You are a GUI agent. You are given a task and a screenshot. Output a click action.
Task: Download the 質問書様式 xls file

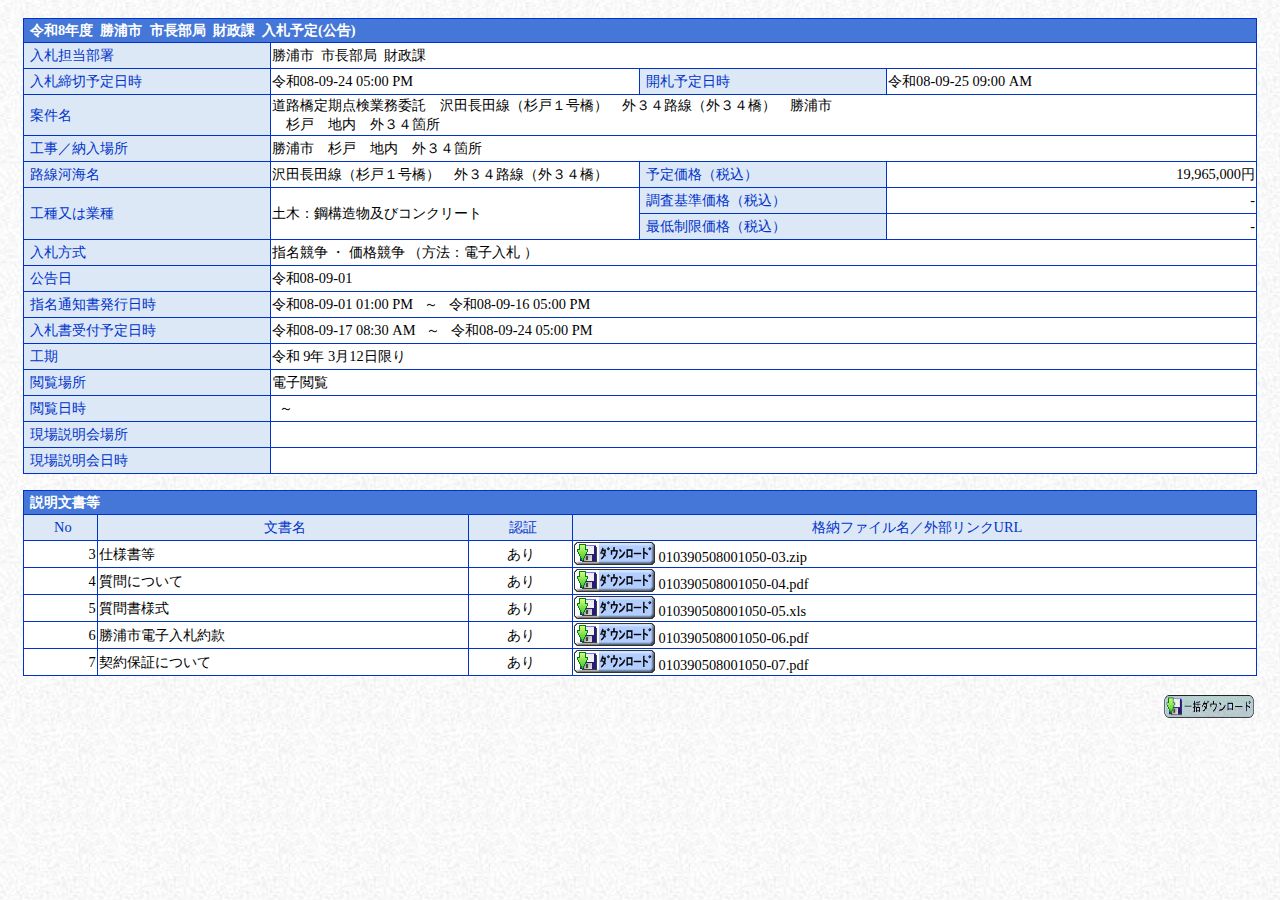tap(614, 607)
